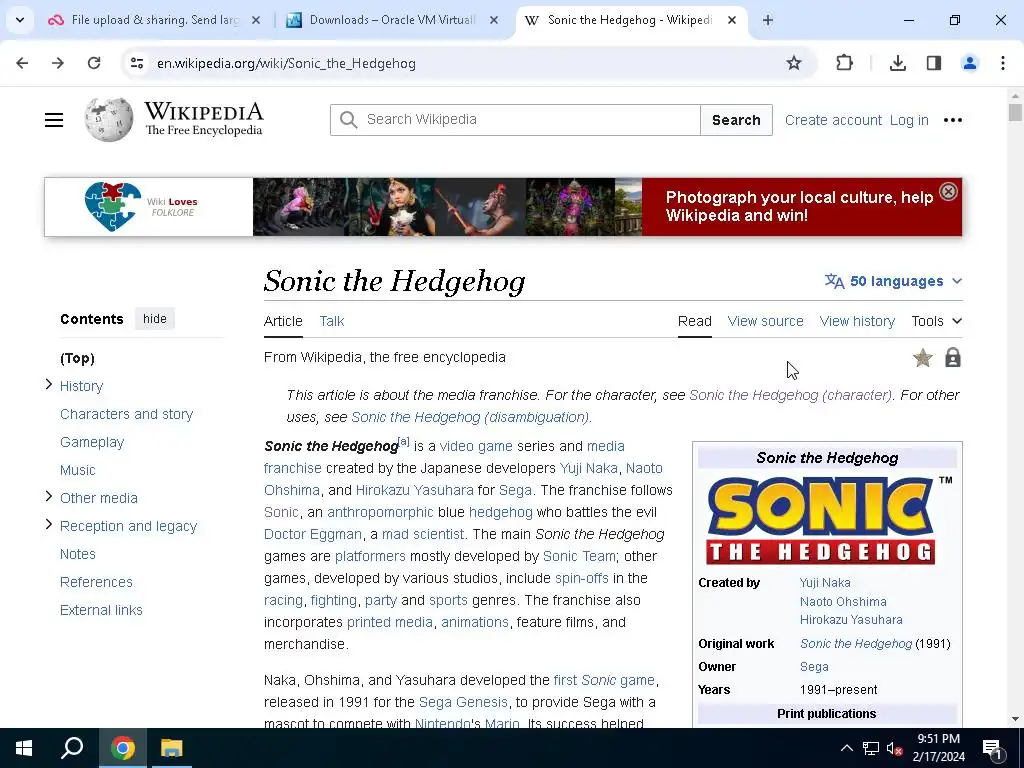Jump to Music section in contents
The height and width of the screenshot is (768, 1024).
click(x=78, y=470)
